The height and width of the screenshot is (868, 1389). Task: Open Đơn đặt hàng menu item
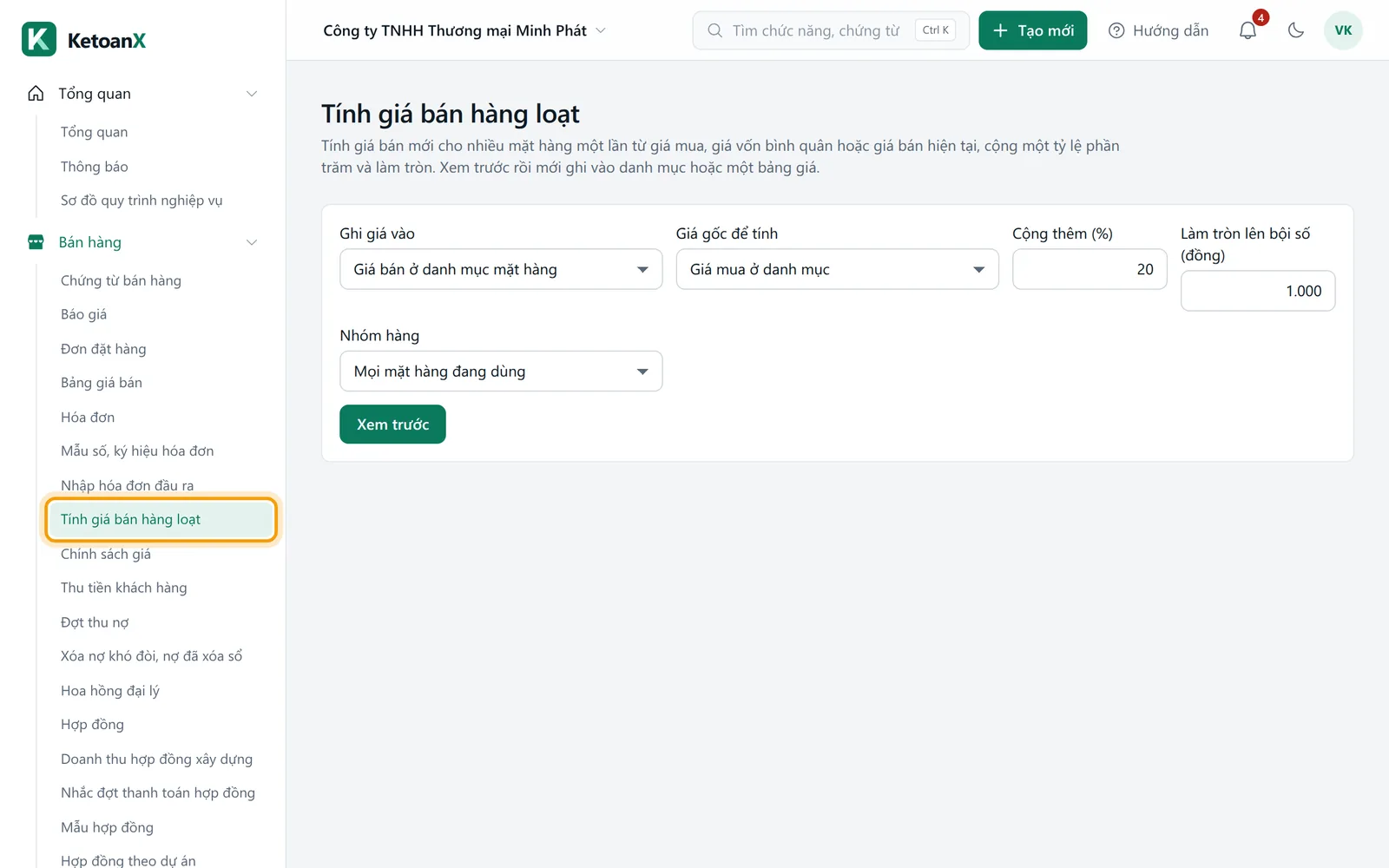(103, 349)
